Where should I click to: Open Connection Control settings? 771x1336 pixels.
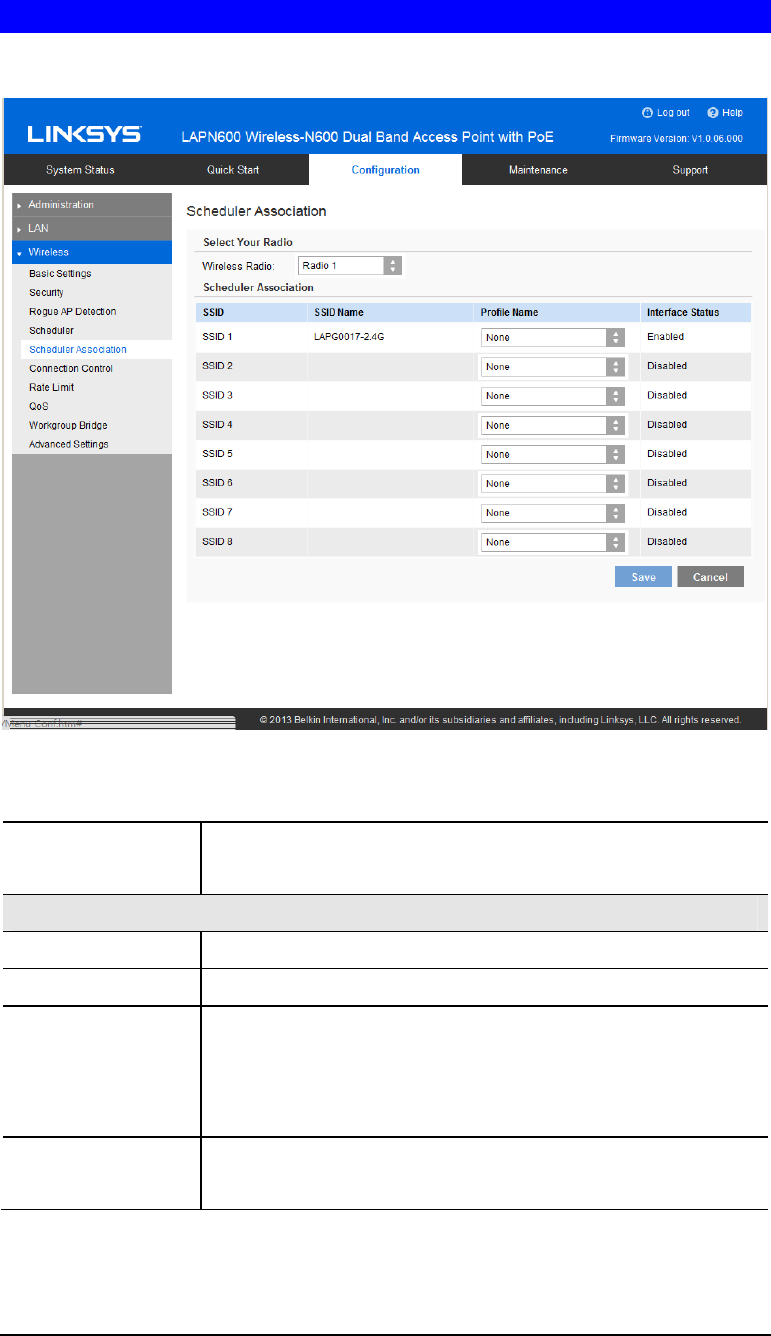(x=70, y=368)
